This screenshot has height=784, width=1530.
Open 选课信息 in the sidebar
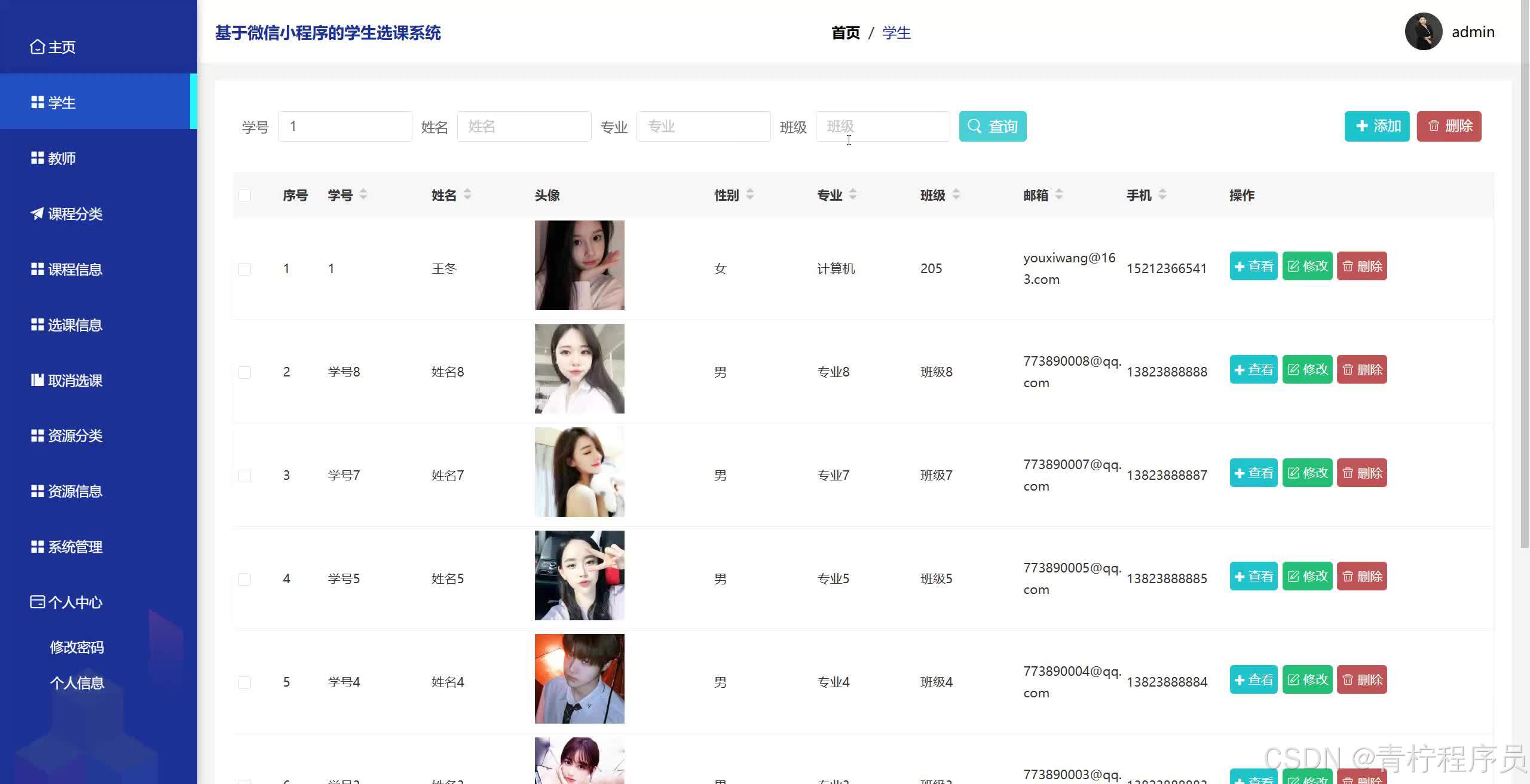(75, 325)
